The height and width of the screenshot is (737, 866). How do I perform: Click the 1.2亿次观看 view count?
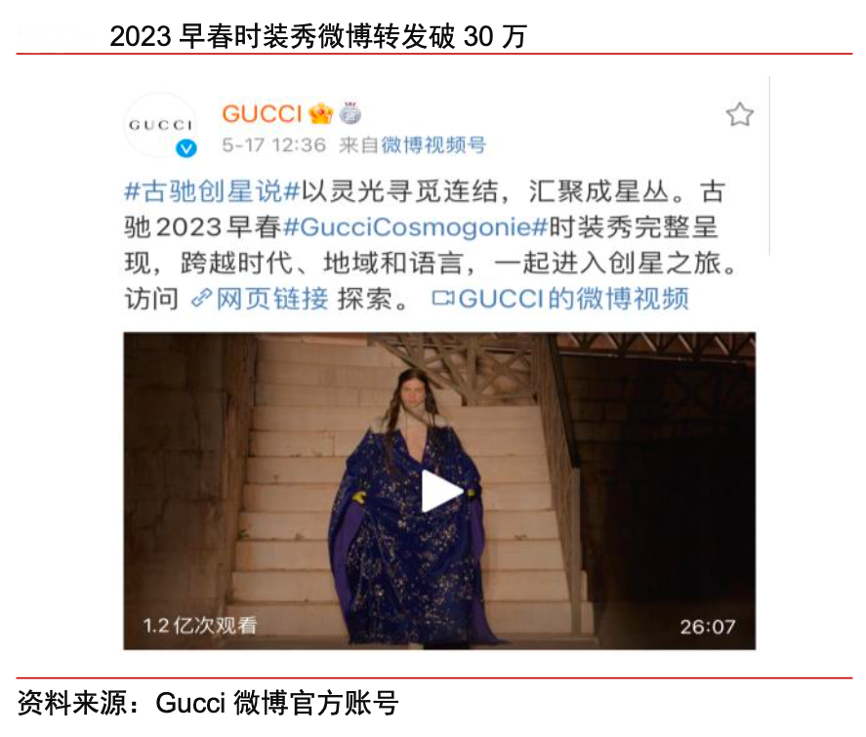[x=200, y=625]
